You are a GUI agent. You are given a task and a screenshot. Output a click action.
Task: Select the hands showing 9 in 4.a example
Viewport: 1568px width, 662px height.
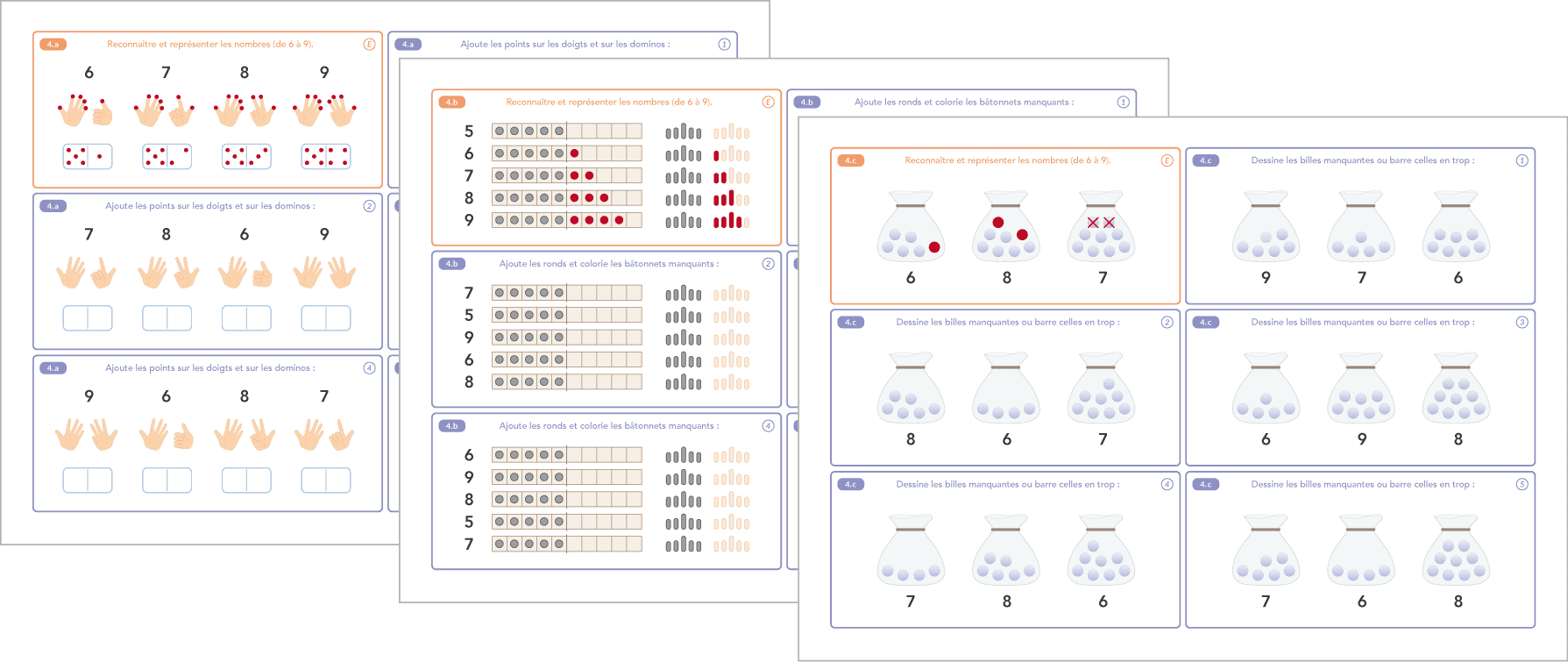(324, 110)
